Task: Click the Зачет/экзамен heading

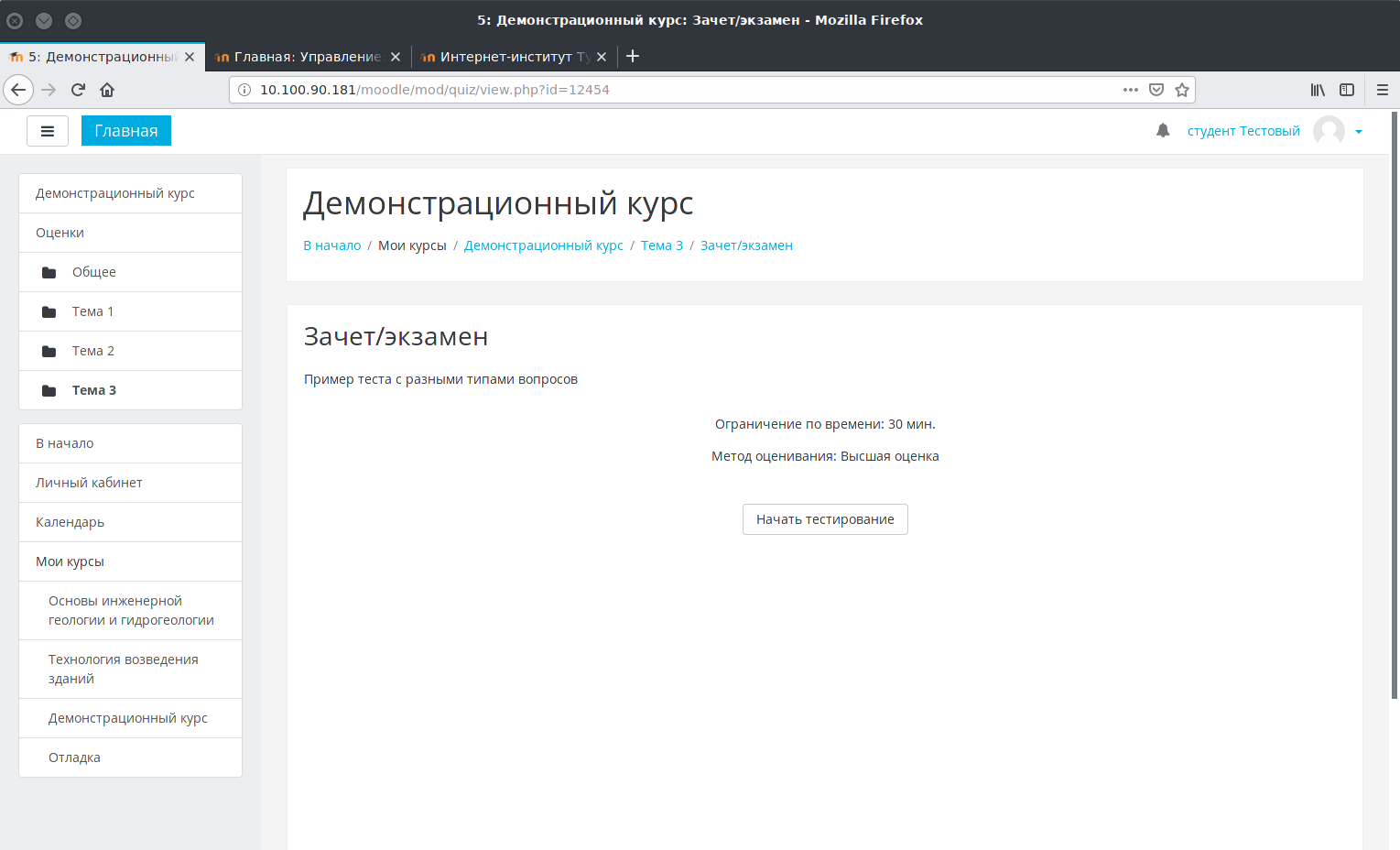Action: point(396,337)
